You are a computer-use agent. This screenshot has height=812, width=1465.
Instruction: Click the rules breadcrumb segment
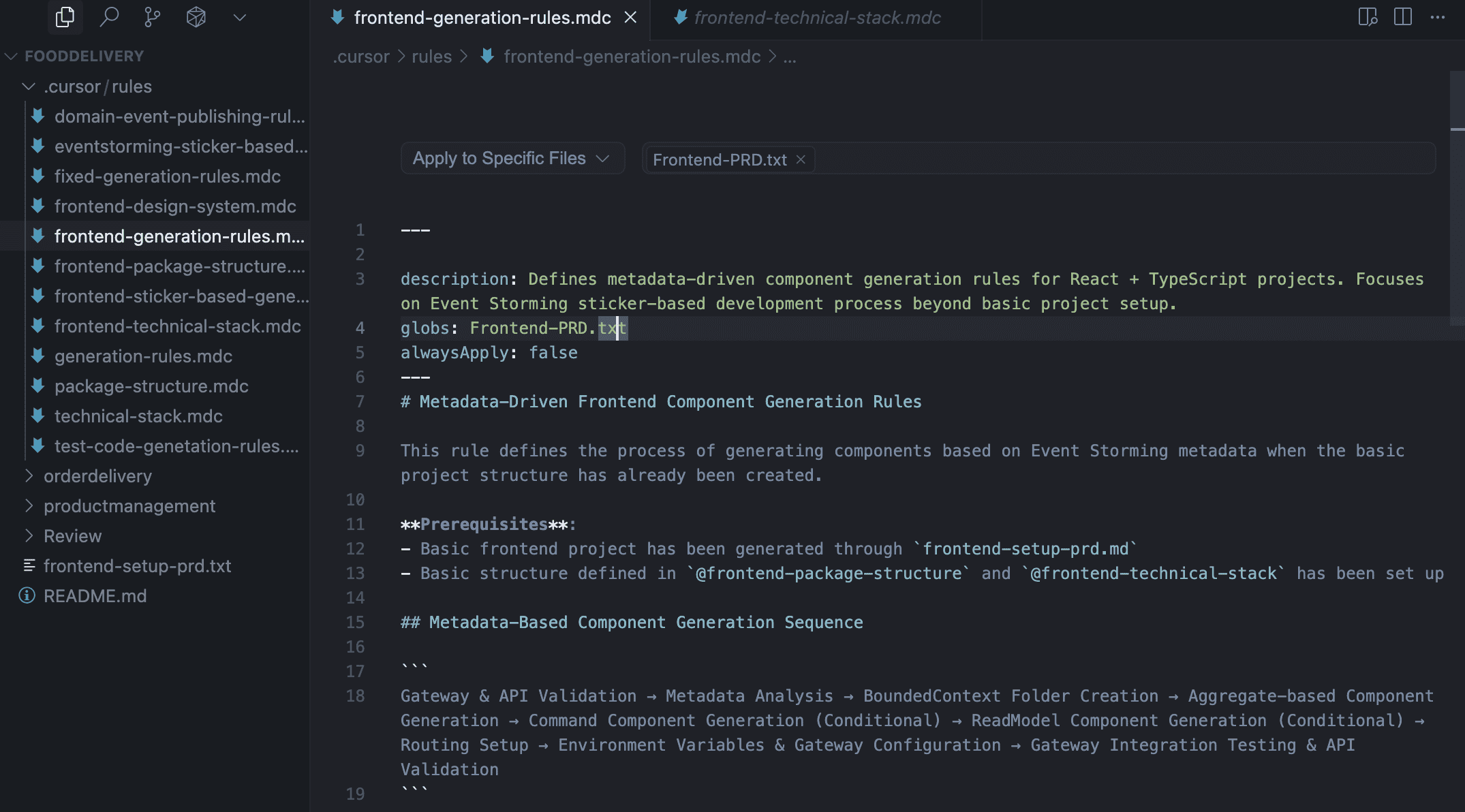point(431,57)
